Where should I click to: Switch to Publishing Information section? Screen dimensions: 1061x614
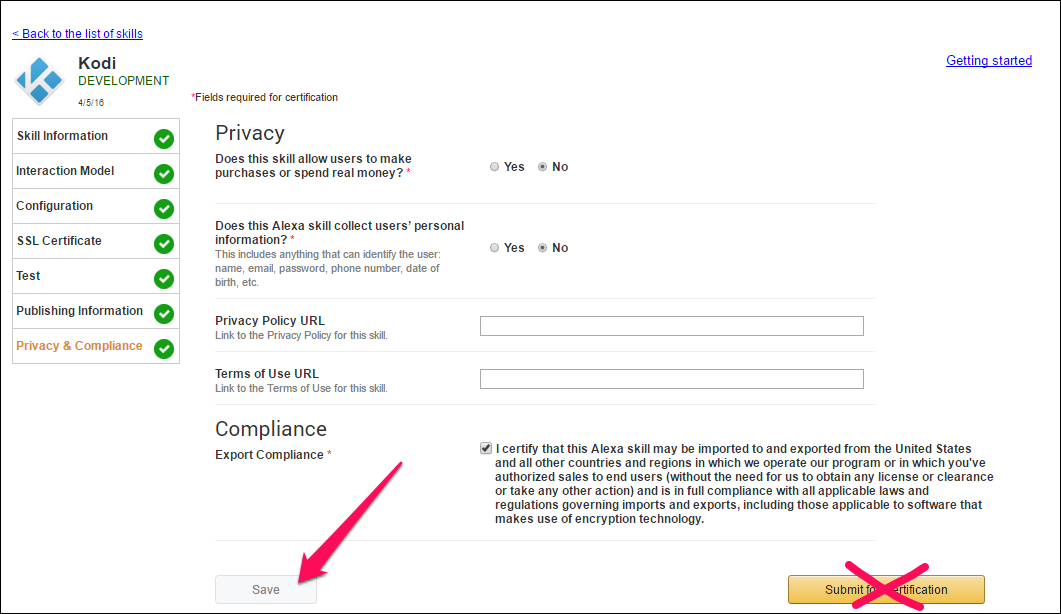click(x=95, y=311)
